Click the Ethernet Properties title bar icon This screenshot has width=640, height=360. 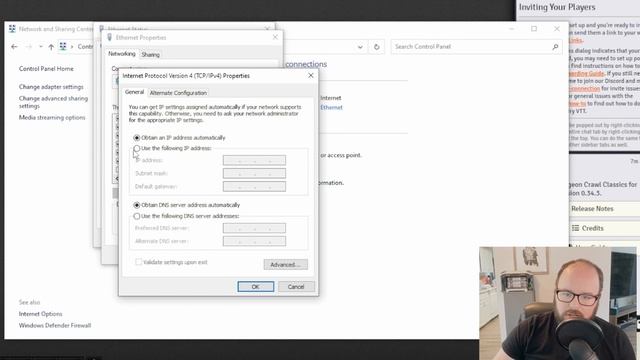coord(109,37)
